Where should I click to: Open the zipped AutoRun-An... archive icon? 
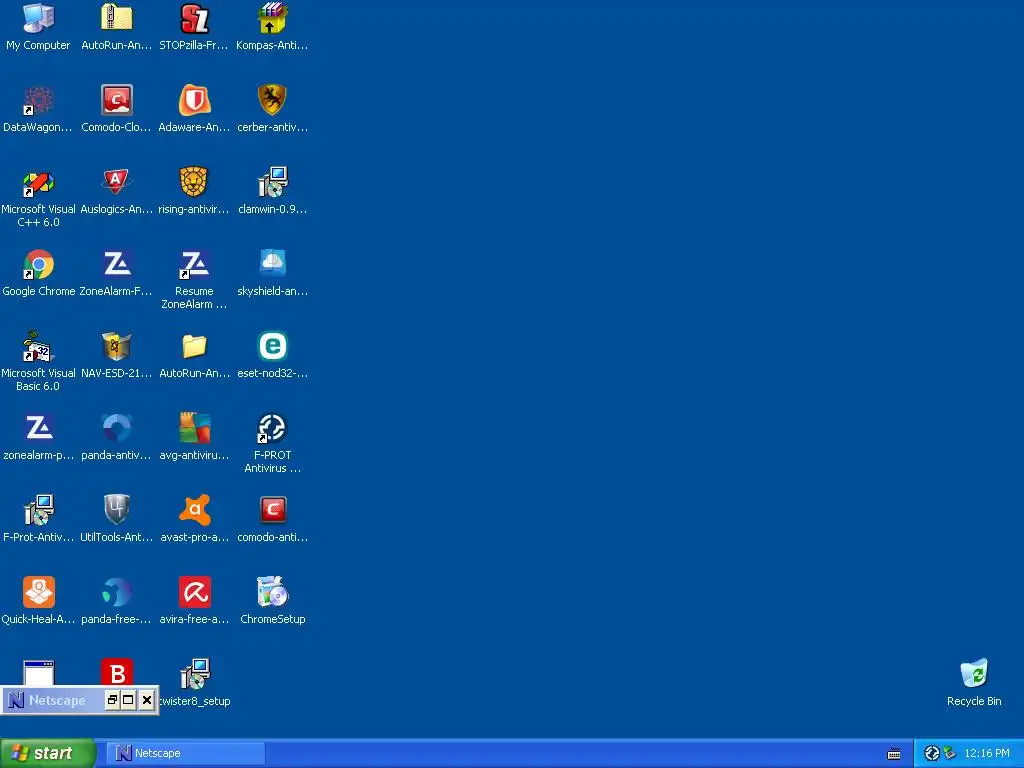click(x=116, y=18)
